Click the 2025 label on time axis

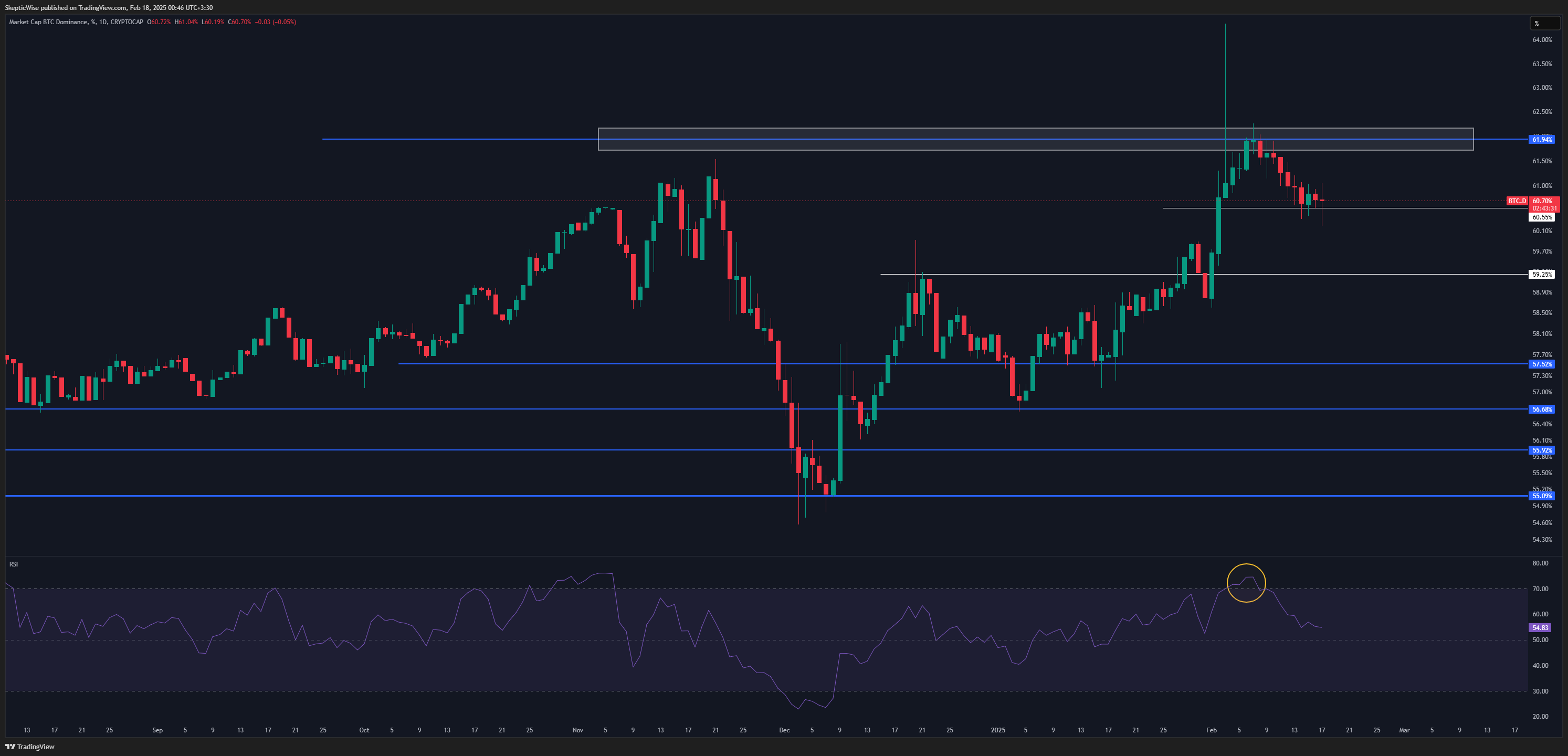[998, 730]
